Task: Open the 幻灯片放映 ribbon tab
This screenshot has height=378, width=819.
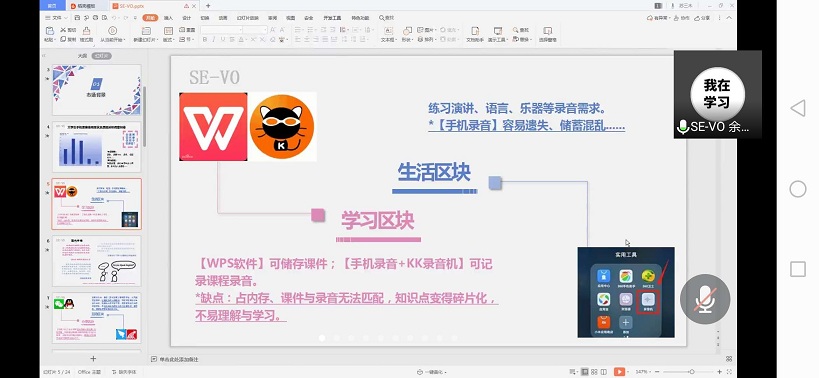Action: click(x=248, y=18)
